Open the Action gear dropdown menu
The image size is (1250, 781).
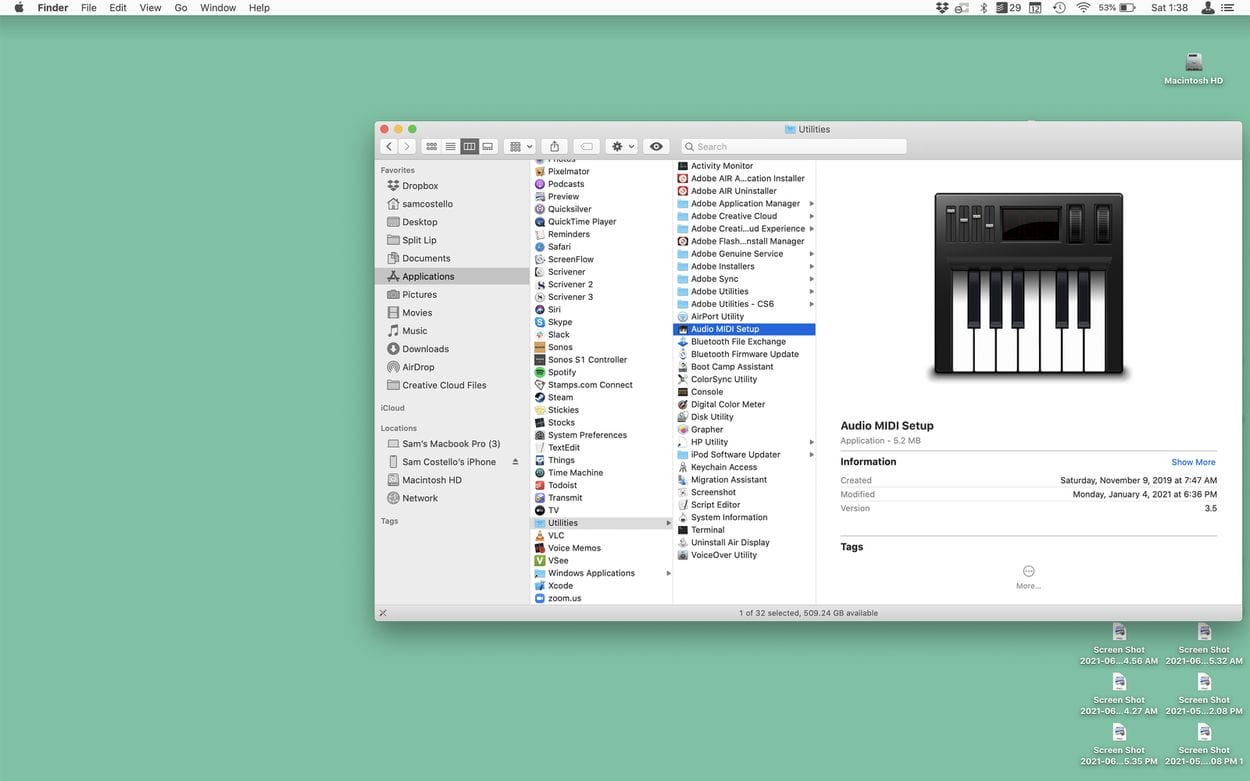point(622,146)
